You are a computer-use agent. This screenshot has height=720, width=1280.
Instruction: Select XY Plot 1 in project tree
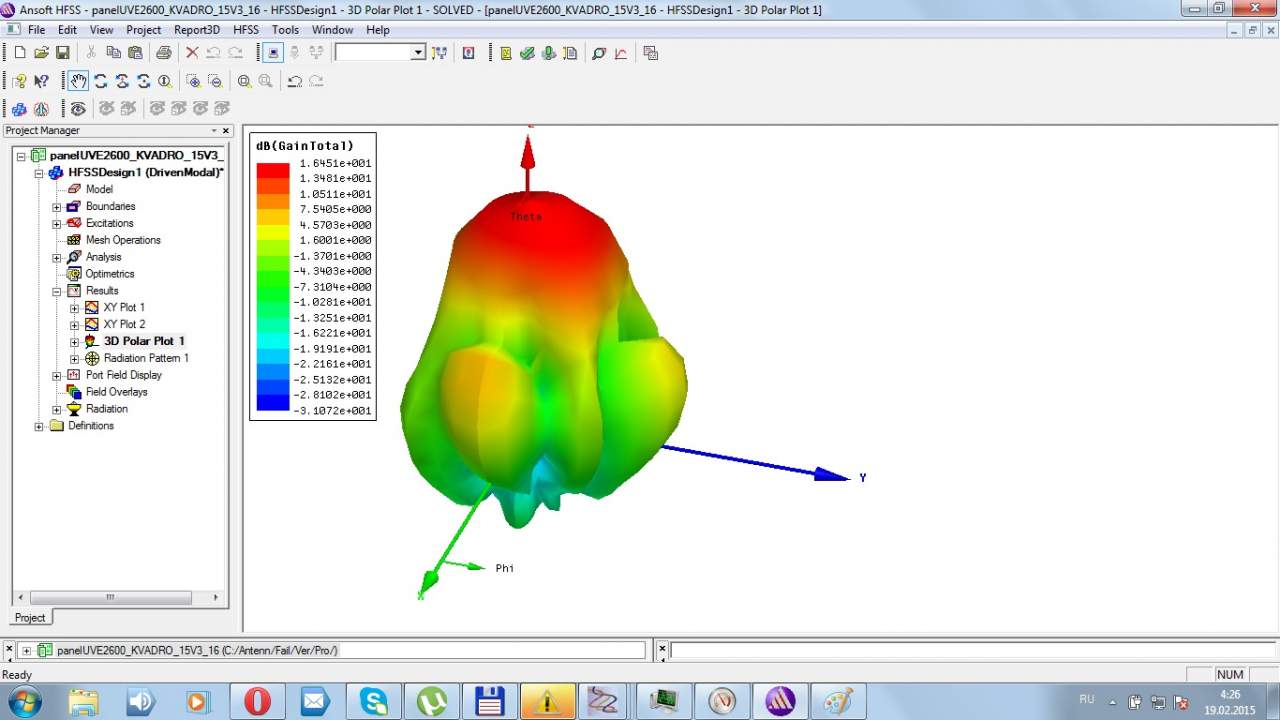point(124,307)
